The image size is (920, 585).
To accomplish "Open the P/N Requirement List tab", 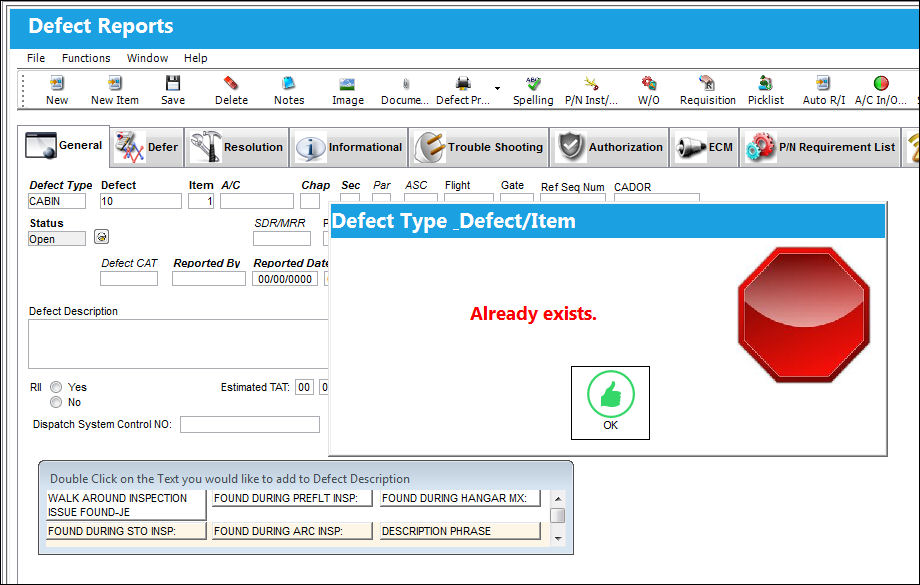I will click(820, 147).
